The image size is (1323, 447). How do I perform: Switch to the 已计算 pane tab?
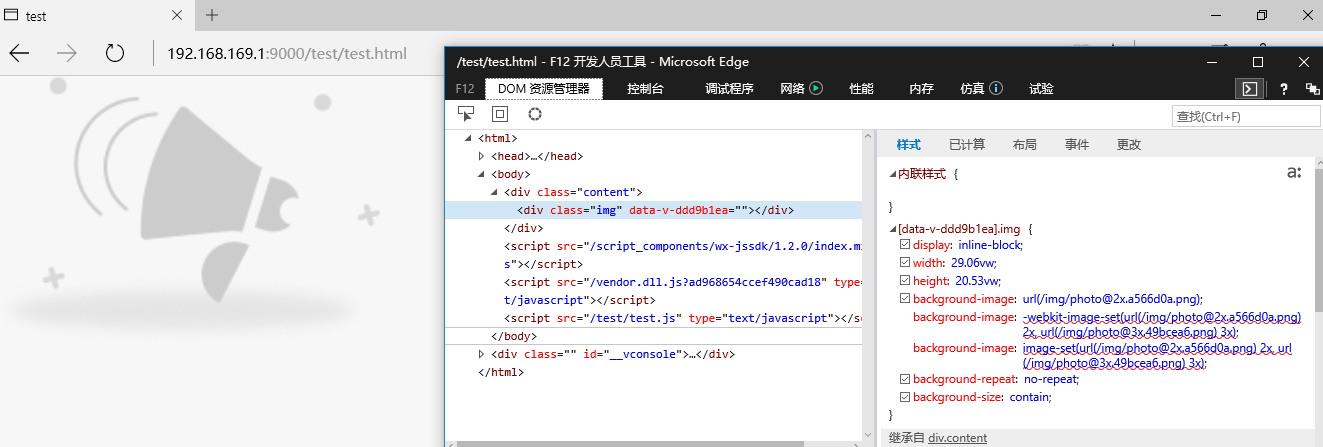(x=967, y=145)
